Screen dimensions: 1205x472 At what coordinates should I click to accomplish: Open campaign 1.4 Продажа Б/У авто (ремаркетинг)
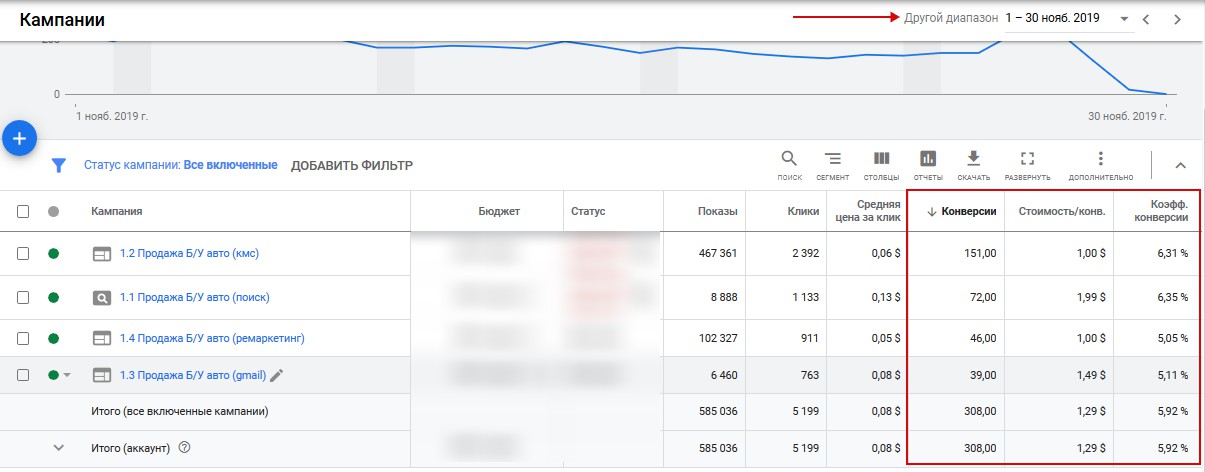[212, 338]
